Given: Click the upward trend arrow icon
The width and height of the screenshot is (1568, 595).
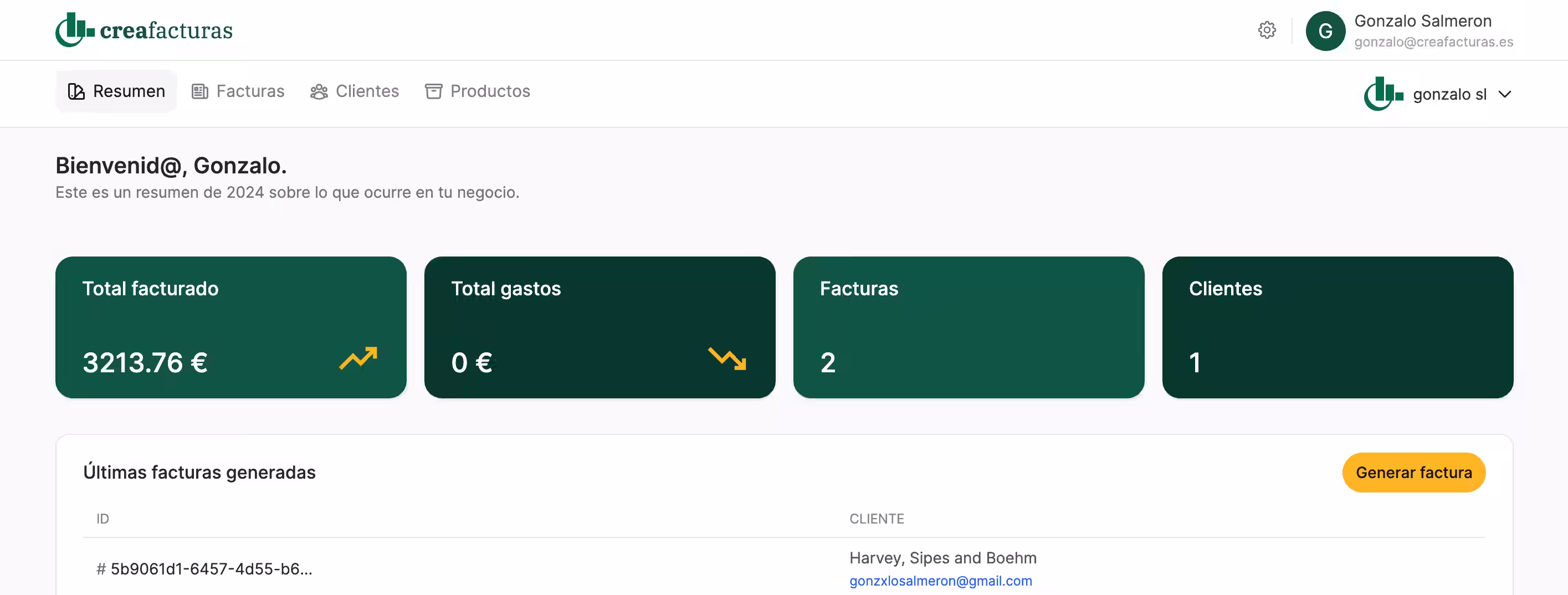Looking at the screenshot, I should pos(358,359).
